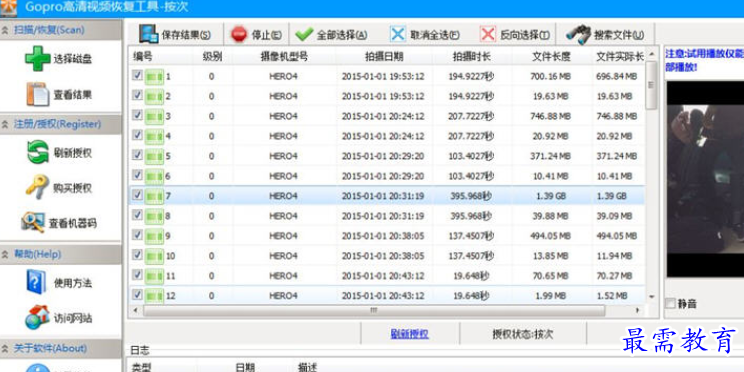Click the 文件实际长 column header
Screen dimensions: 744x372
(x=619, y=56)
